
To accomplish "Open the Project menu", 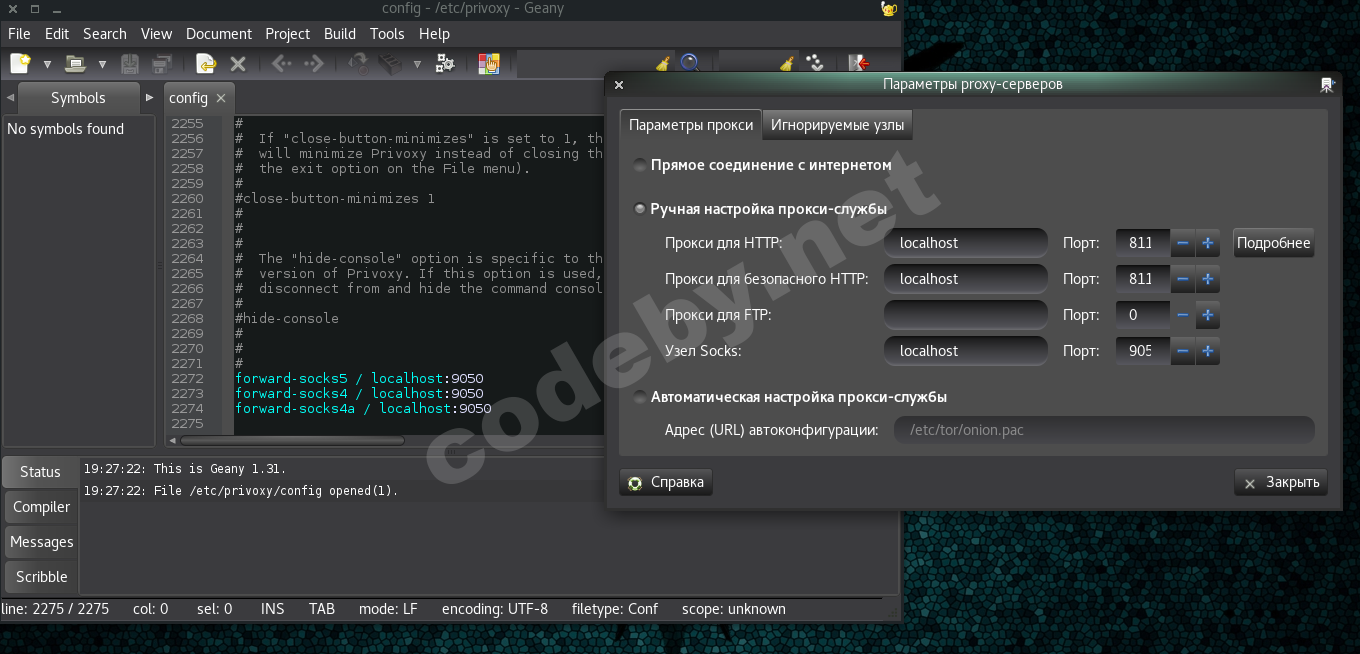I will click(x=288, y=33).
